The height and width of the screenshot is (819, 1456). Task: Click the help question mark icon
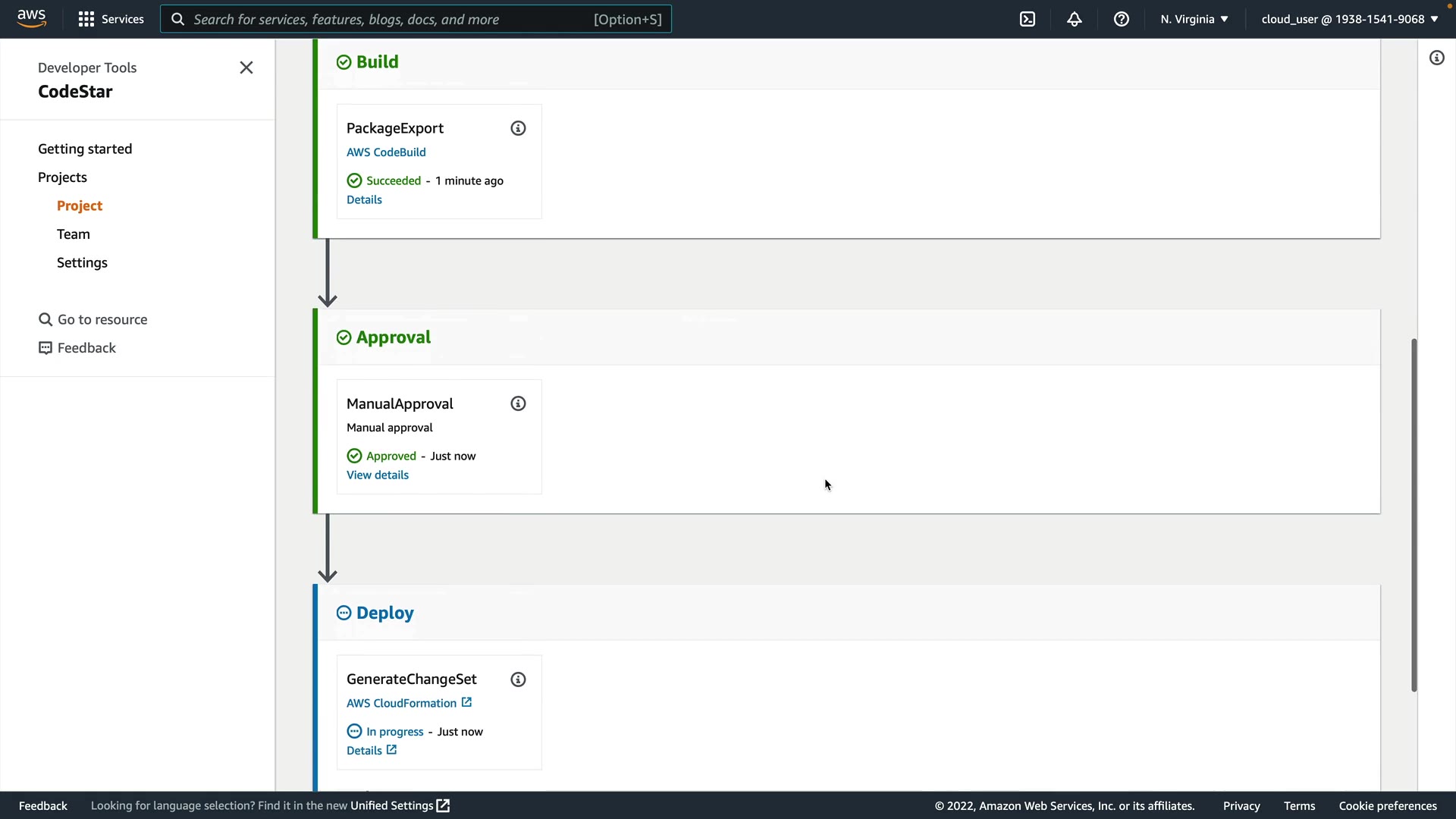point(1122,19)
